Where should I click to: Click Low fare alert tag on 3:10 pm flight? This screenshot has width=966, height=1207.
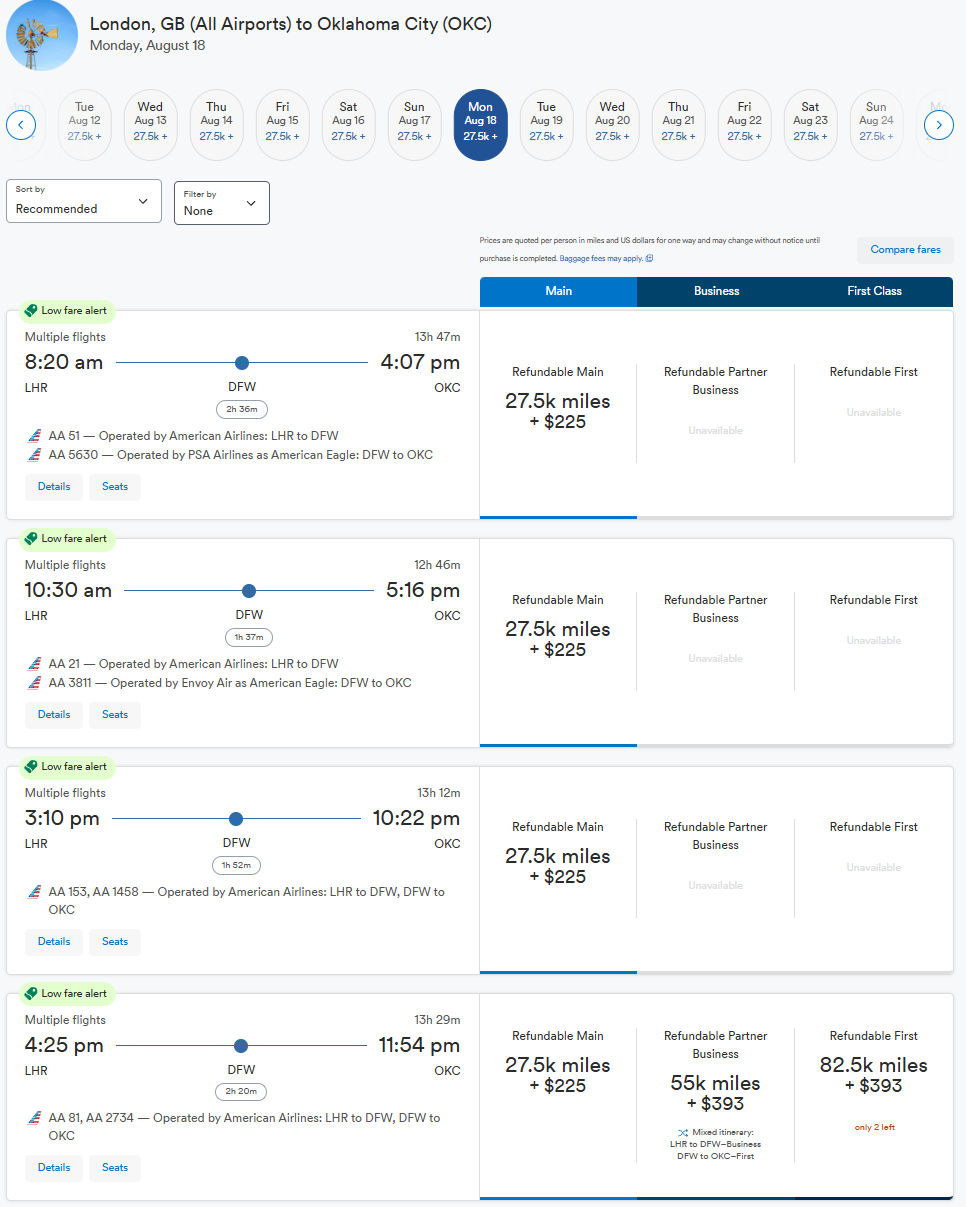(x=67, y=767)
